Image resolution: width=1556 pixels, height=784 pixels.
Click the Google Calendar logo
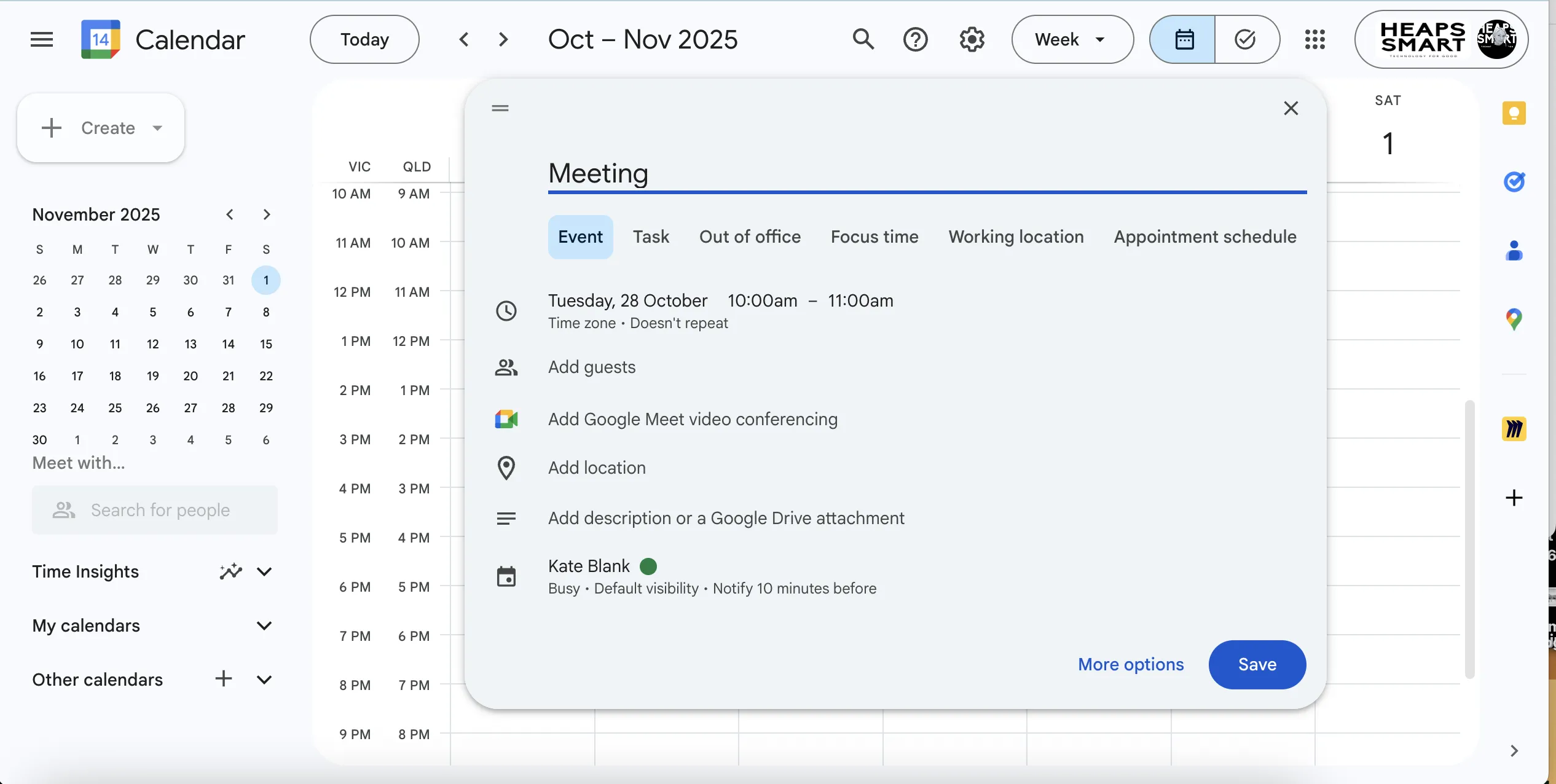[x=101, y=39]
